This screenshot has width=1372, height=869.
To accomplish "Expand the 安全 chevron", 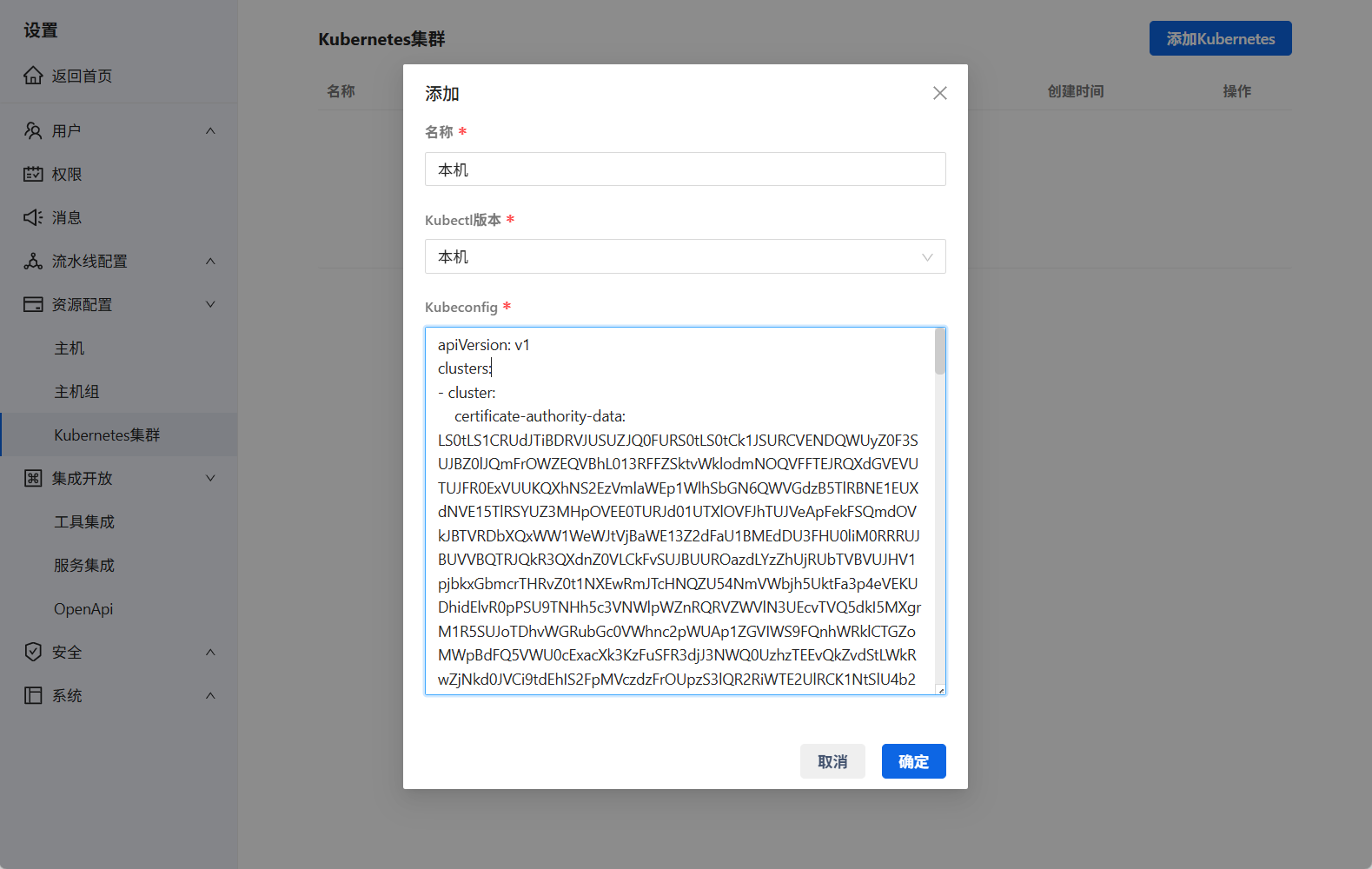I will 210,652.
